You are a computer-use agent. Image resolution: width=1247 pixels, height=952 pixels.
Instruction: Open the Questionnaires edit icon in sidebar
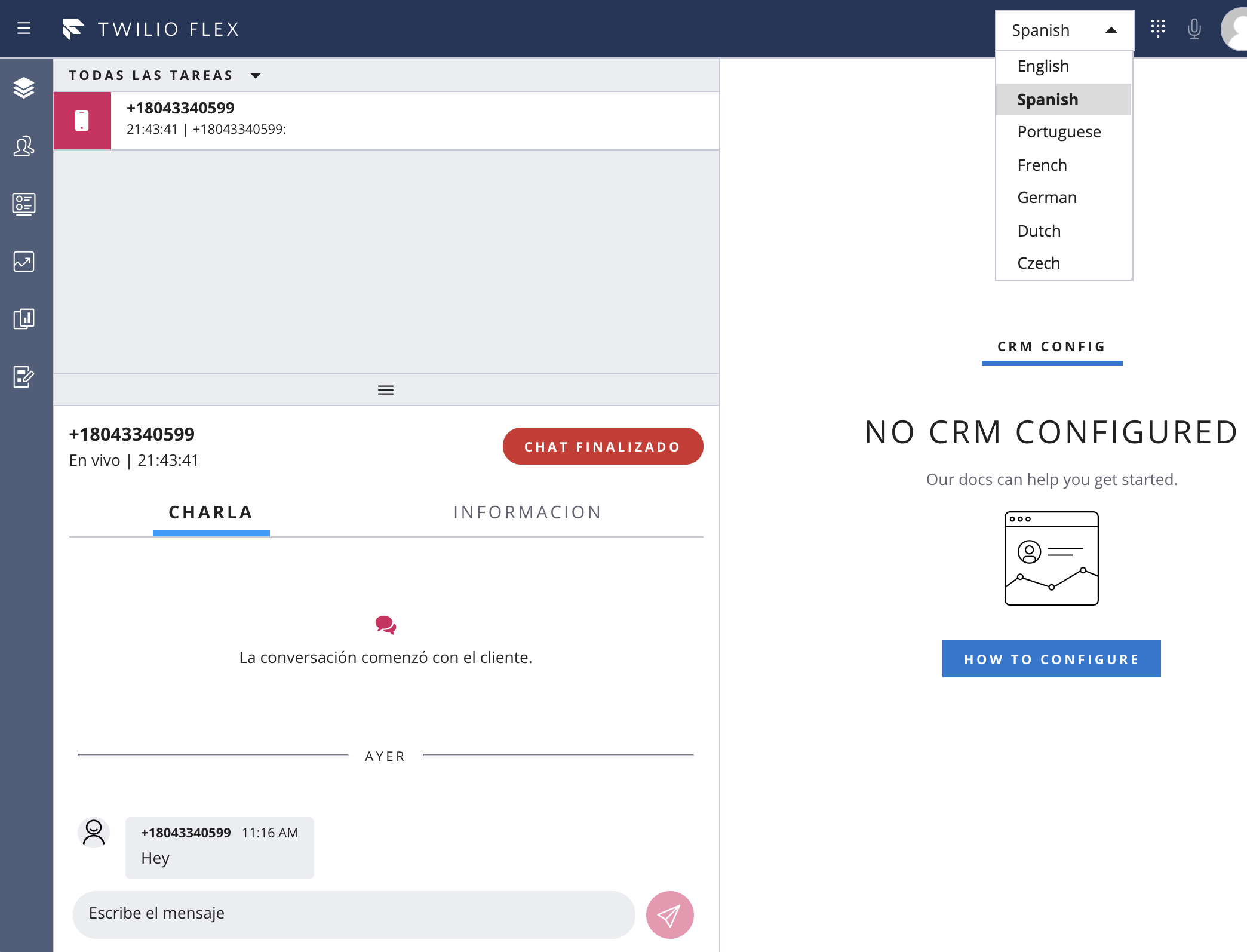(x=24, y=377)
